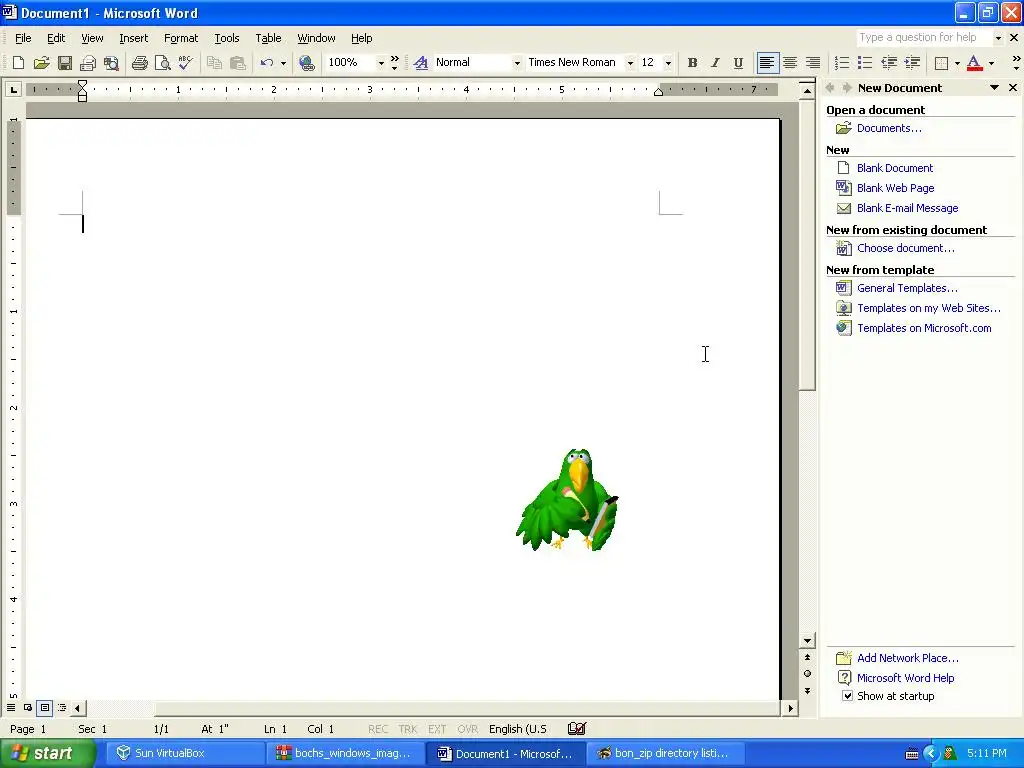1024x768 pixels.
Task: Center align the text
Action: [790, 63]
